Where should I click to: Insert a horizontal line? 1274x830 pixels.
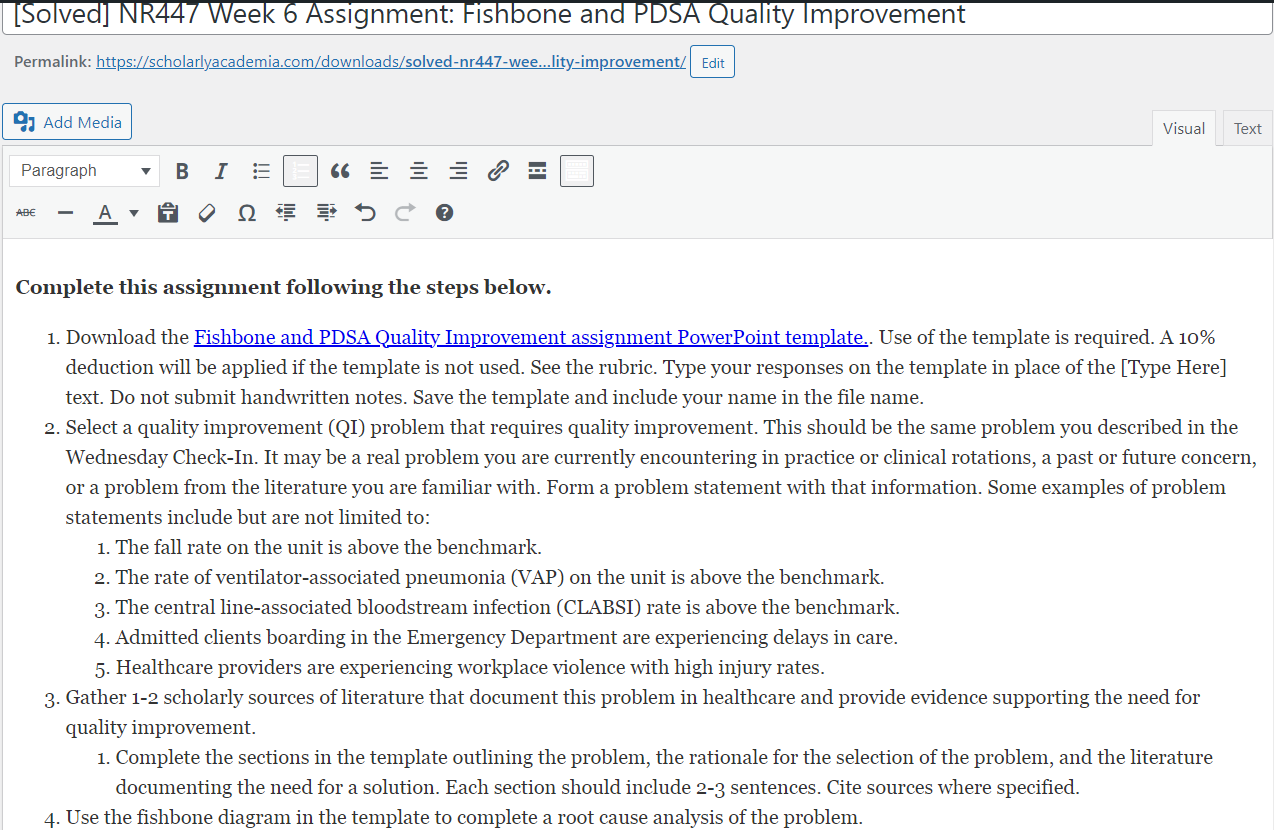[65, 212]
